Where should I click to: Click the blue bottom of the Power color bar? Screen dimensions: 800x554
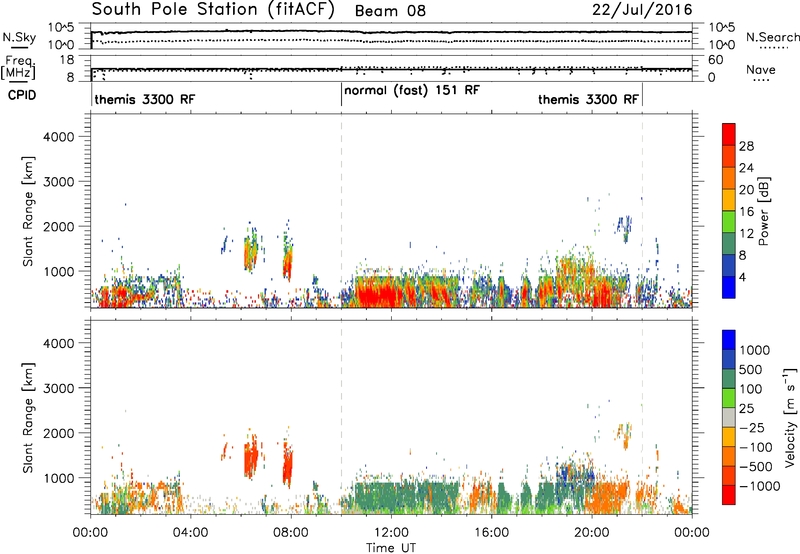click(x=729, y=287)
